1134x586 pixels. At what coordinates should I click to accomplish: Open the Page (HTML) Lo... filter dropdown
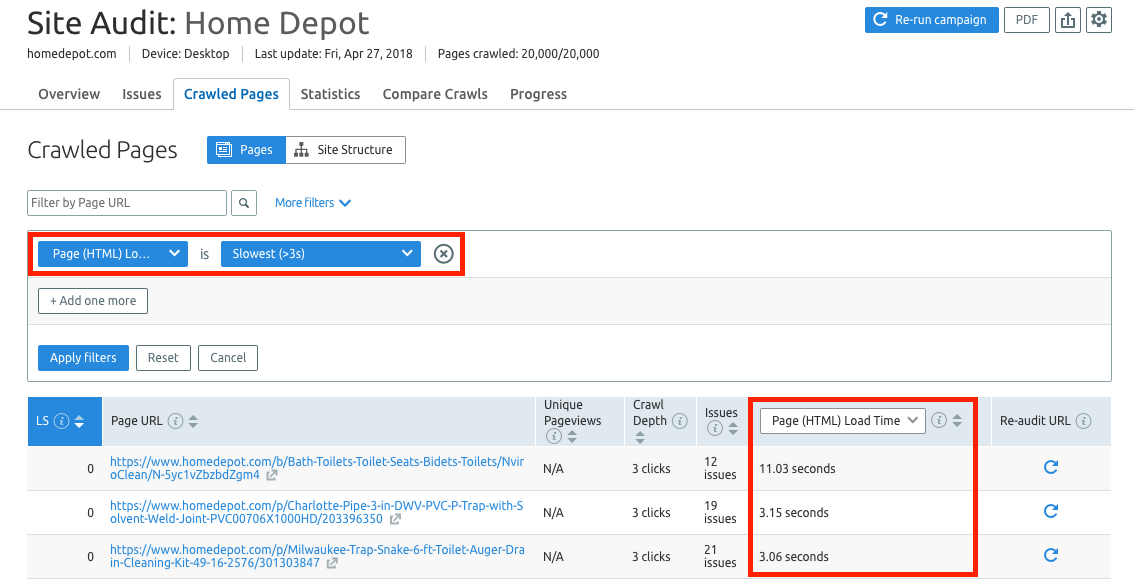pos(113,254)
